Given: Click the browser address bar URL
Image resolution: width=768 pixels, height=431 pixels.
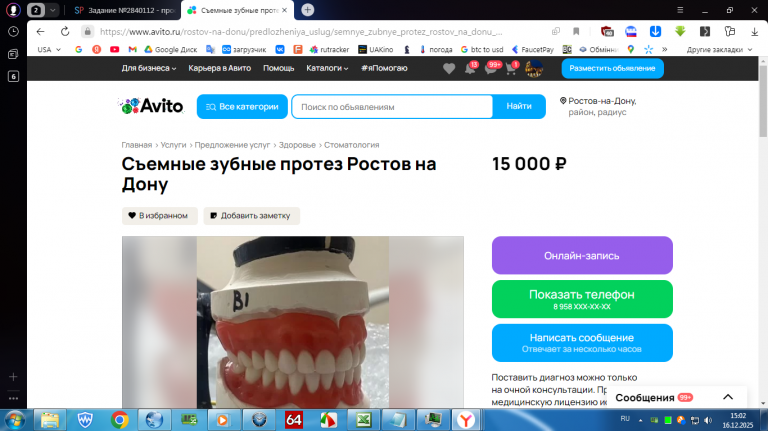Looking at the screenshot, I should [301, 31].
